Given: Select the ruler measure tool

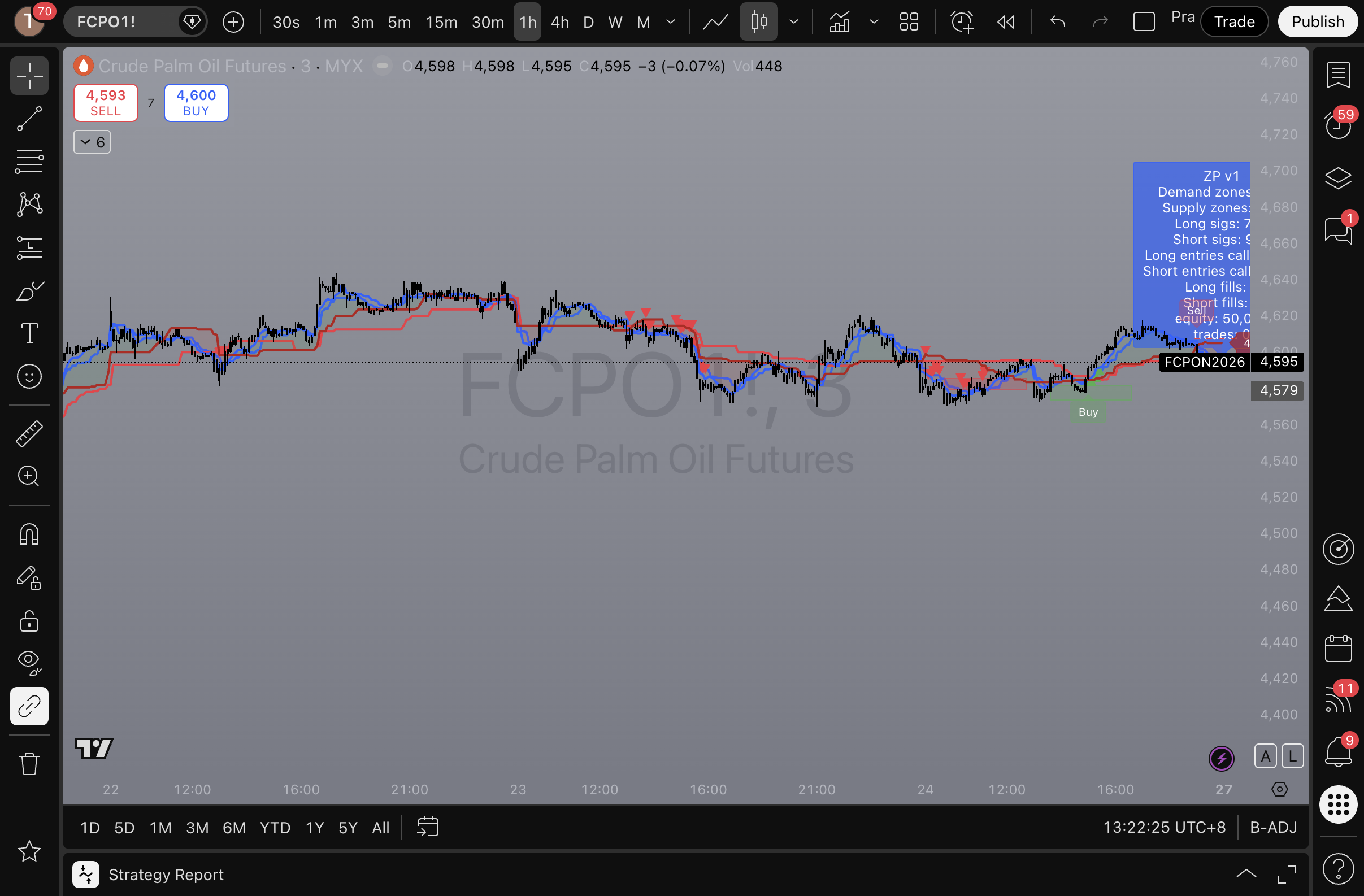Looking at the screenshot, I should tap(29, 434).
